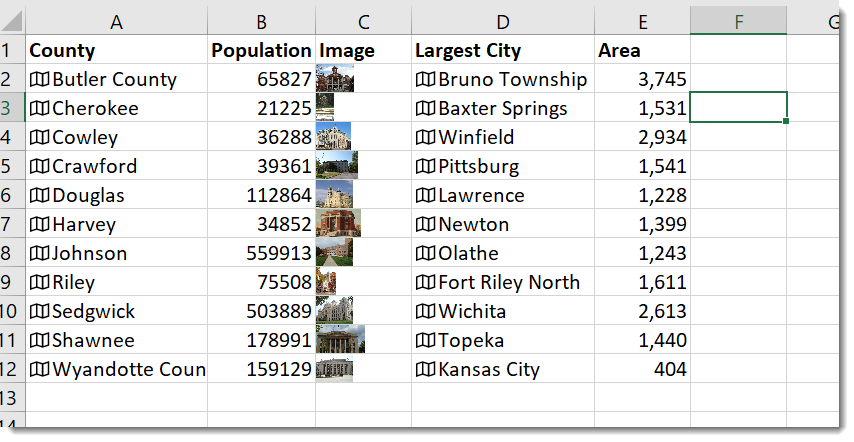Click the map icon beside Riley county
Image resolution: width=854 pixels, height=442 pixels.
(x=39, y=282)
